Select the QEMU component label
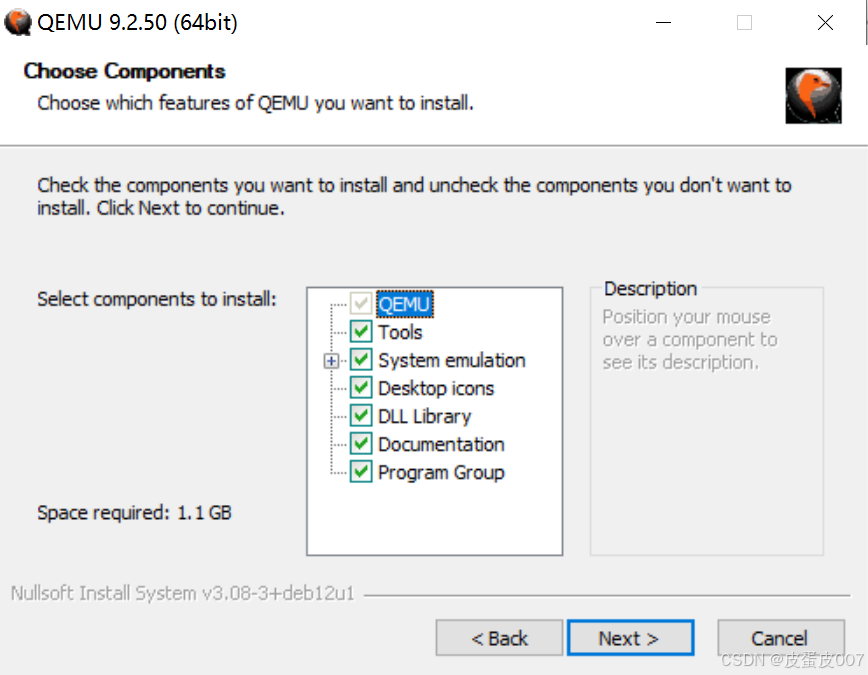This screenshot has width=868, height=675. pyautogui.click(x=405, y=304)
